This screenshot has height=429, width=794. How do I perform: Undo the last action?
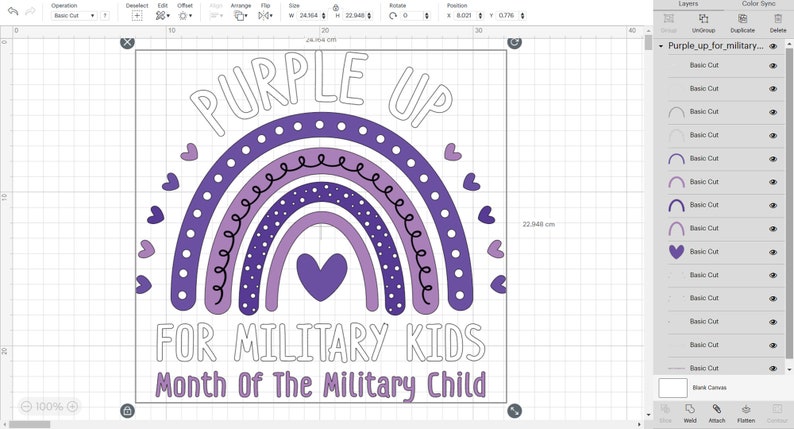click(x=13, y=11)
